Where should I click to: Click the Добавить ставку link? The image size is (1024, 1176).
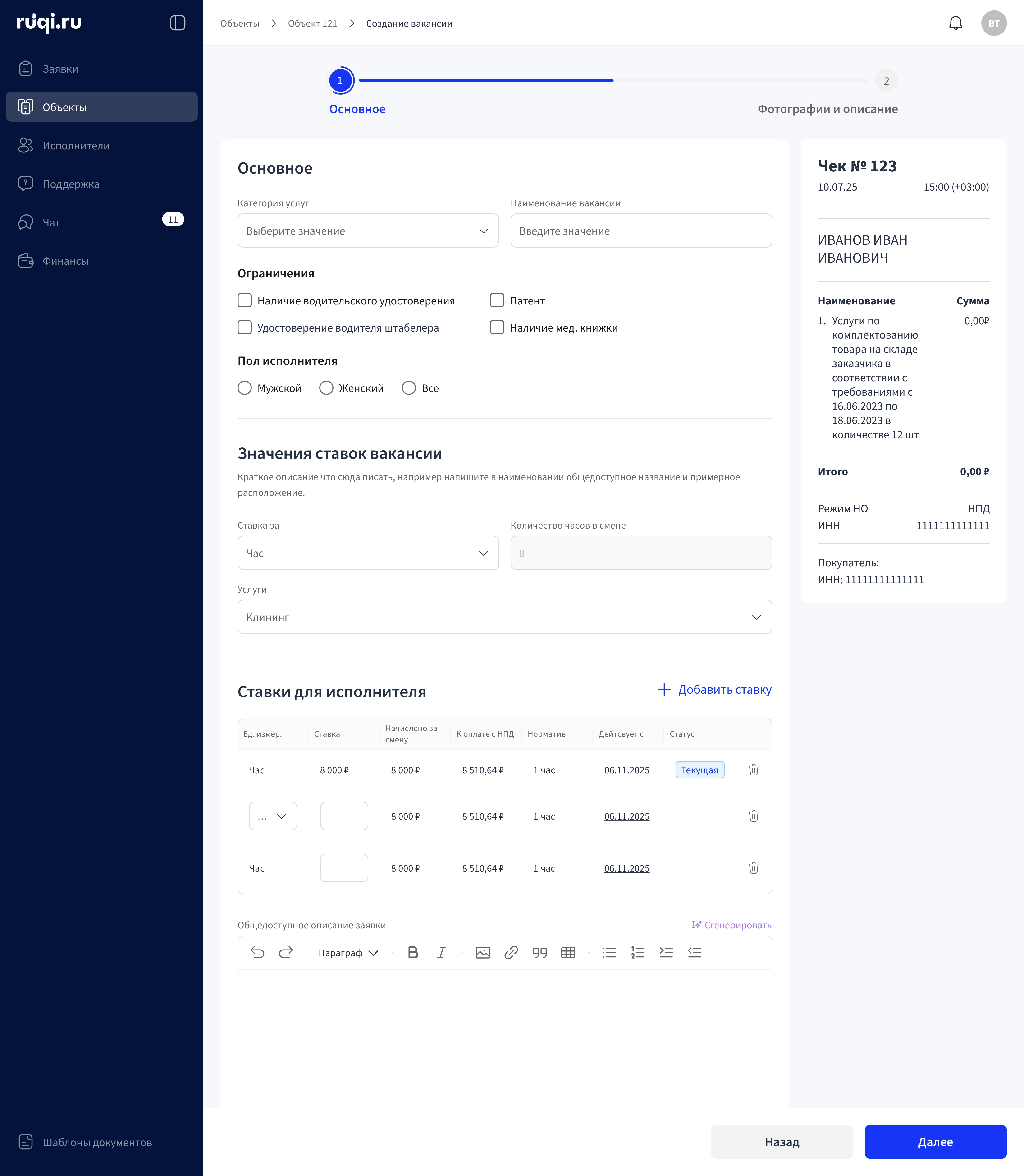pyautogui.click(x=714, y=690)
